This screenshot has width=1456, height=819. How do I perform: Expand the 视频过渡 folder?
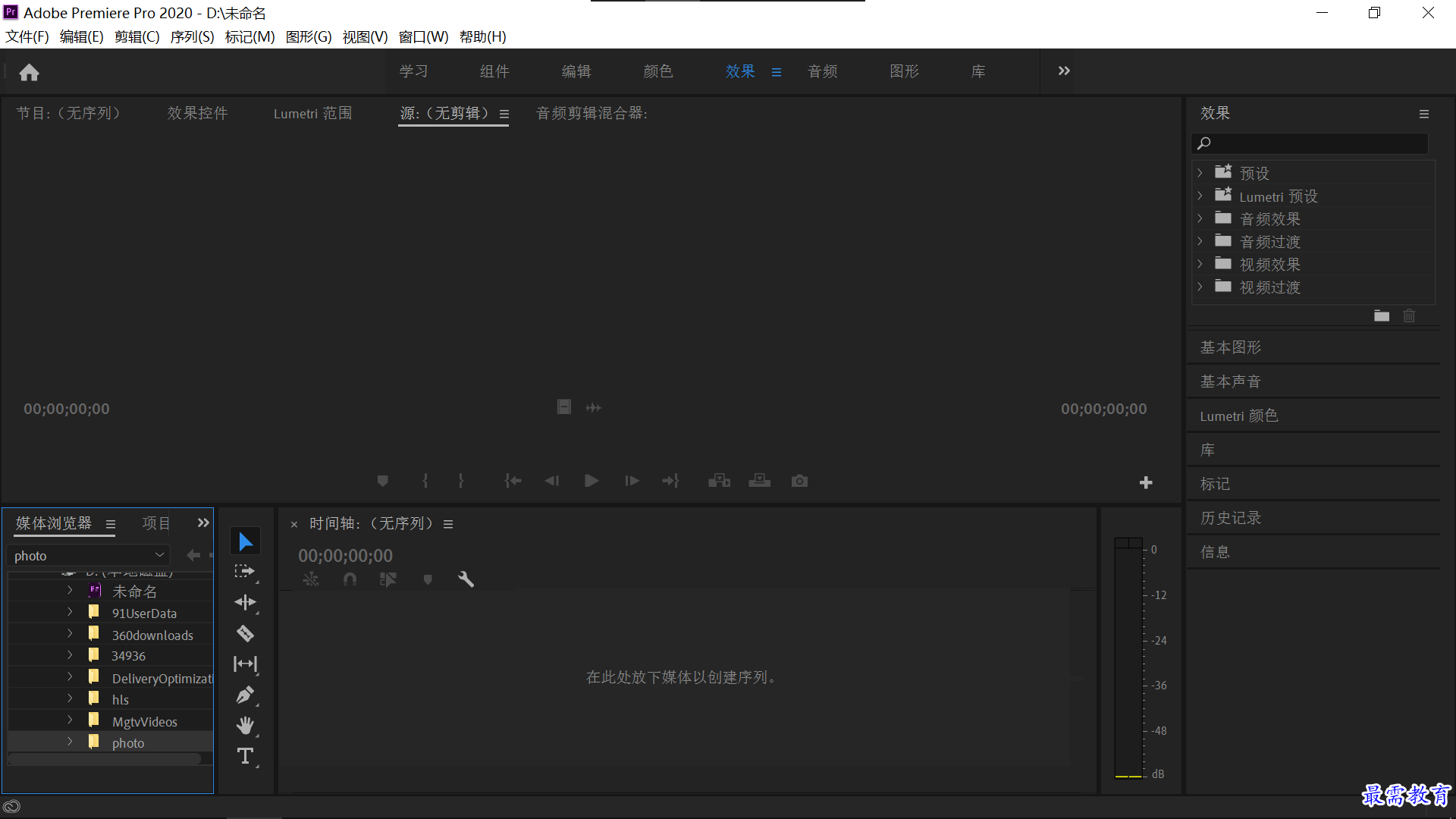1200,287
